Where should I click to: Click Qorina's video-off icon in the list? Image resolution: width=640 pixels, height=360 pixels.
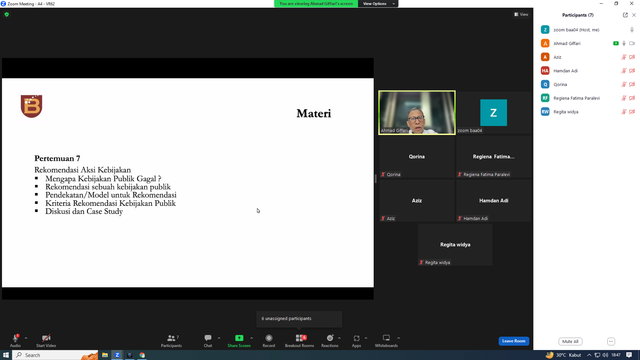[x=632, y=84]
